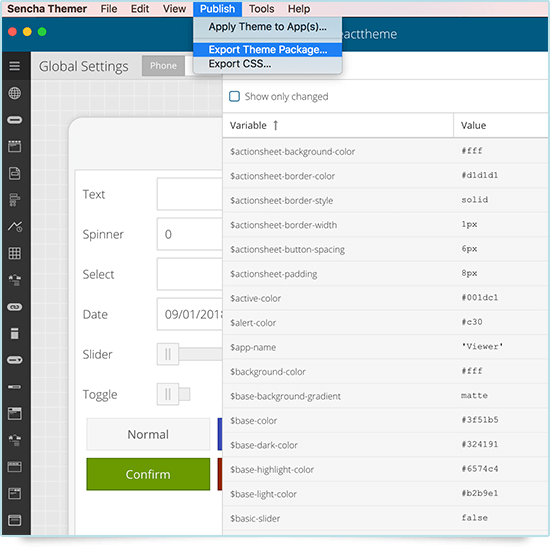The image size is (550, 557).
Task: Open the Sencha Themer application menu
Action: coord(47,9)
